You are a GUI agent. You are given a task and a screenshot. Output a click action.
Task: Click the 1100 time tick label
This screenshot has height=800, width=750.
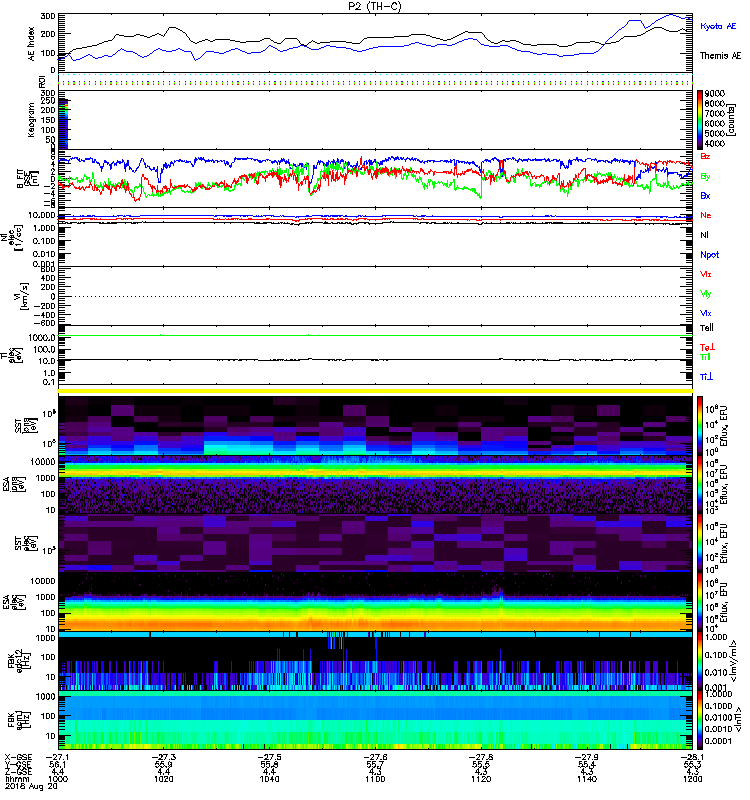(x=375, y=779)
